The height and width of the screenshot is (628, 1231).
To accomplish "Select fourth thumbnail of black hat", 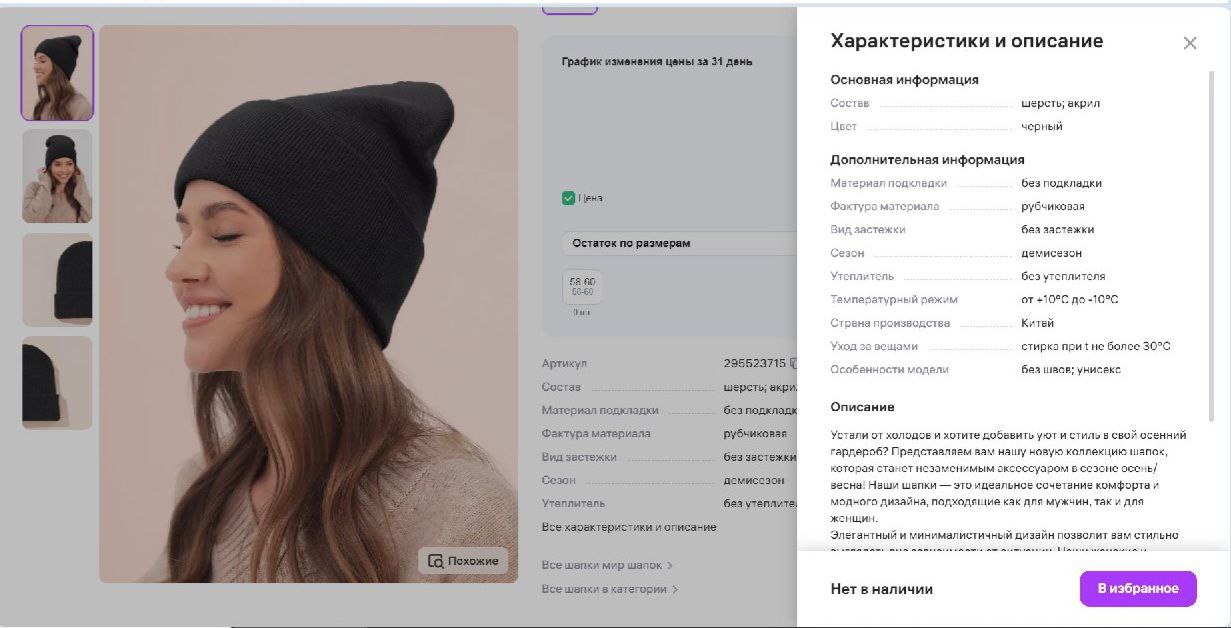I will point(57,382).
